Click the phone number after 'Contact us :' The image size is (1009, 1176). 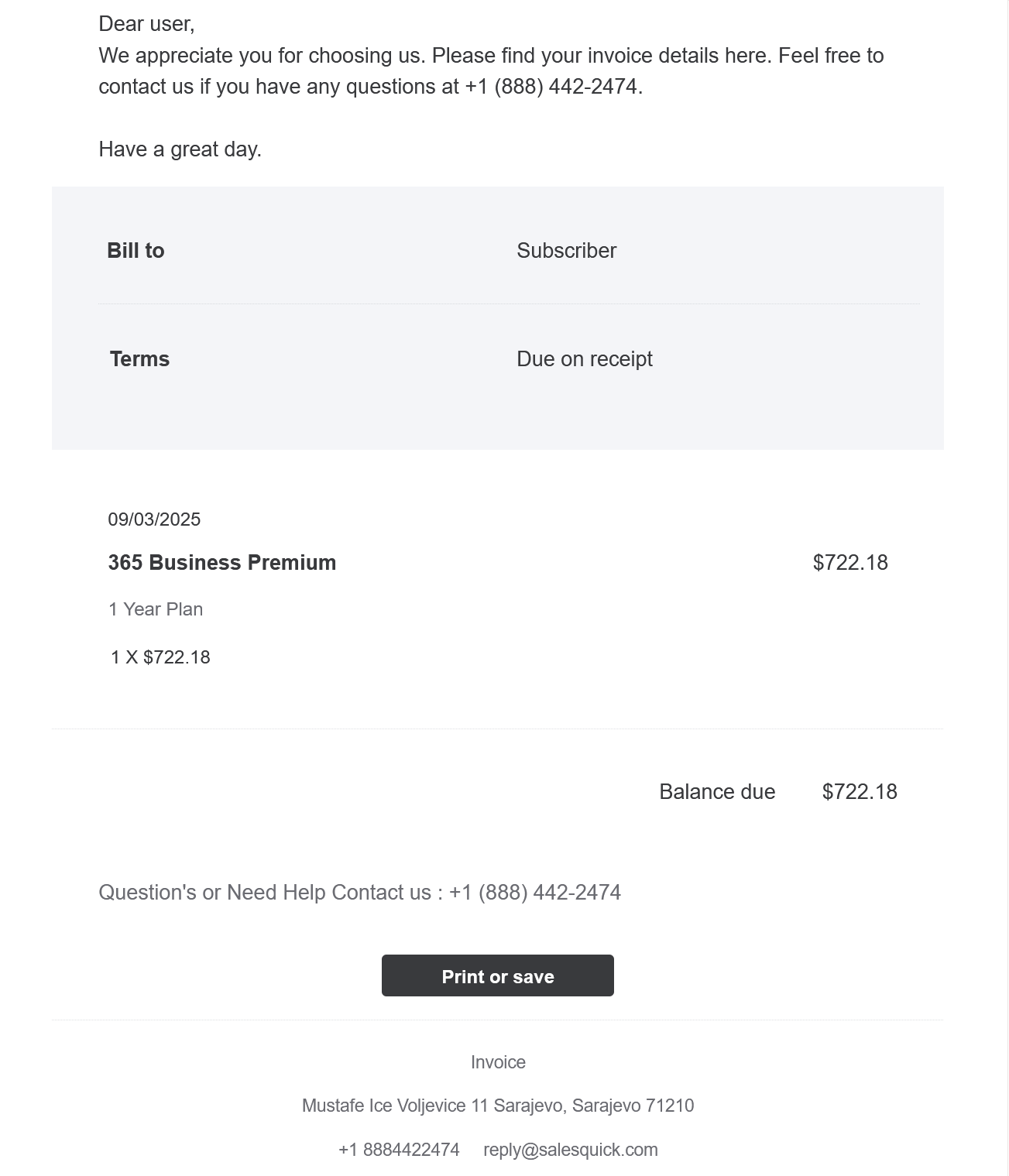coord(534,893)
